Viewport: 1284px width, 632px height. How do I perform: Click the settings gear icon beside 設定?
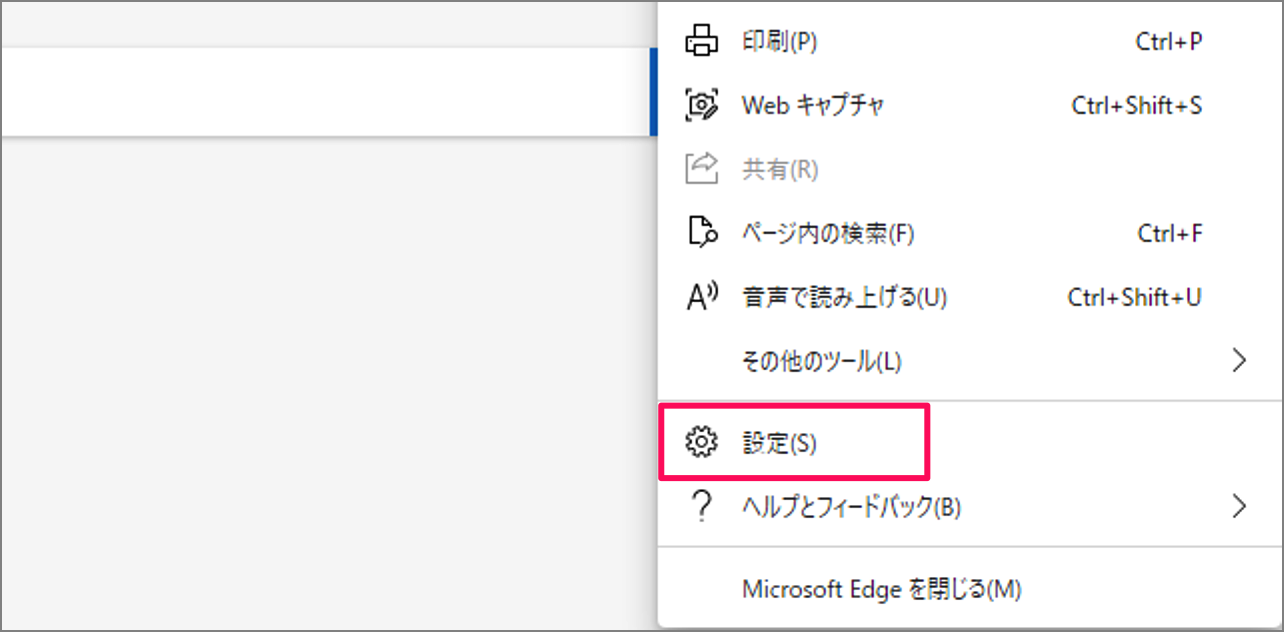pos(703,442)
